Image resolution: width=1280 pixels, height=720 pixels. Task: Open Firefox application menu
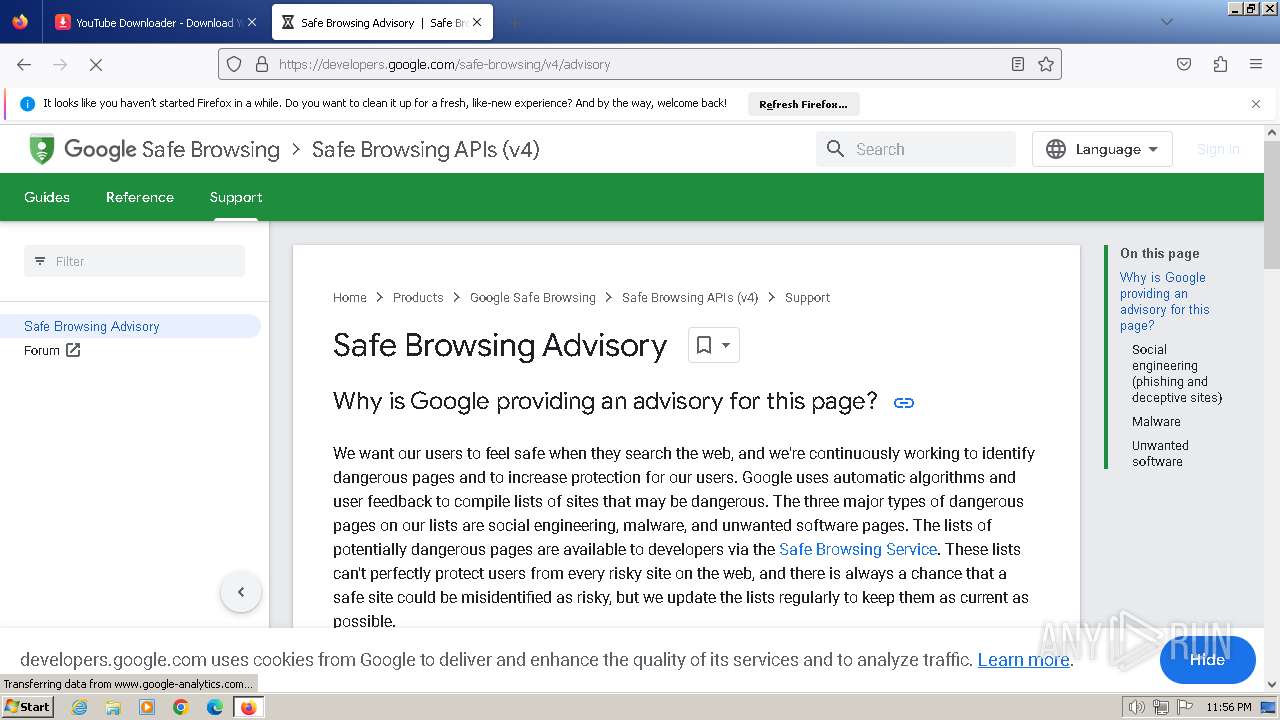1256,64
